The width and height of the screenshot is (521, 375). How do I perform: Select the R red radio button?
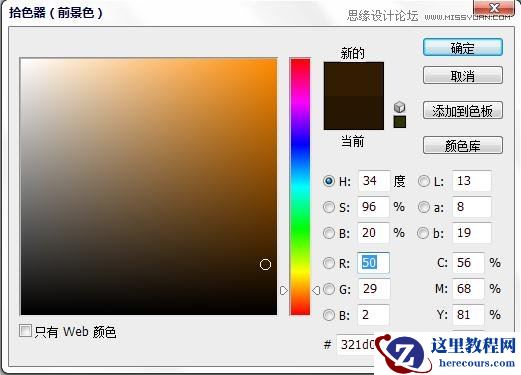(x=329, y=263)
